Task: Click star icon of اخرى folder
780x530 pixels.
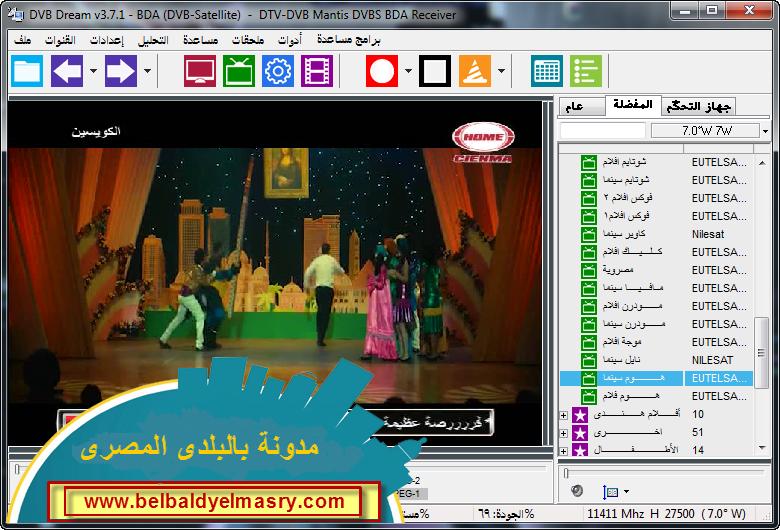Action: pyautogui.click(x=580, y=432)
